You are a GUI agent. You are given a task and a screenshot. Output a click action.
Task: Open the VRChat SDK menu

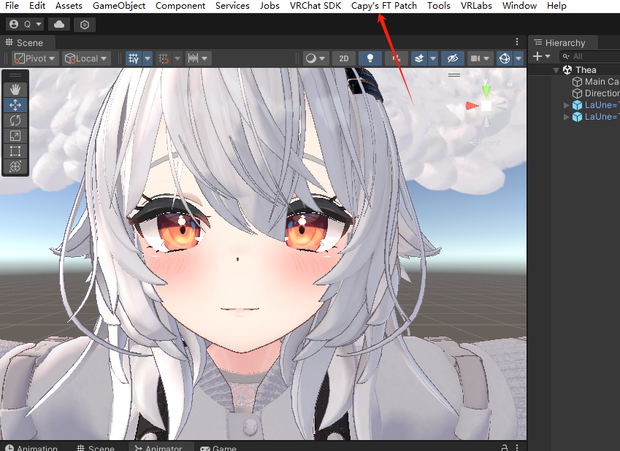tap(315, 6)
